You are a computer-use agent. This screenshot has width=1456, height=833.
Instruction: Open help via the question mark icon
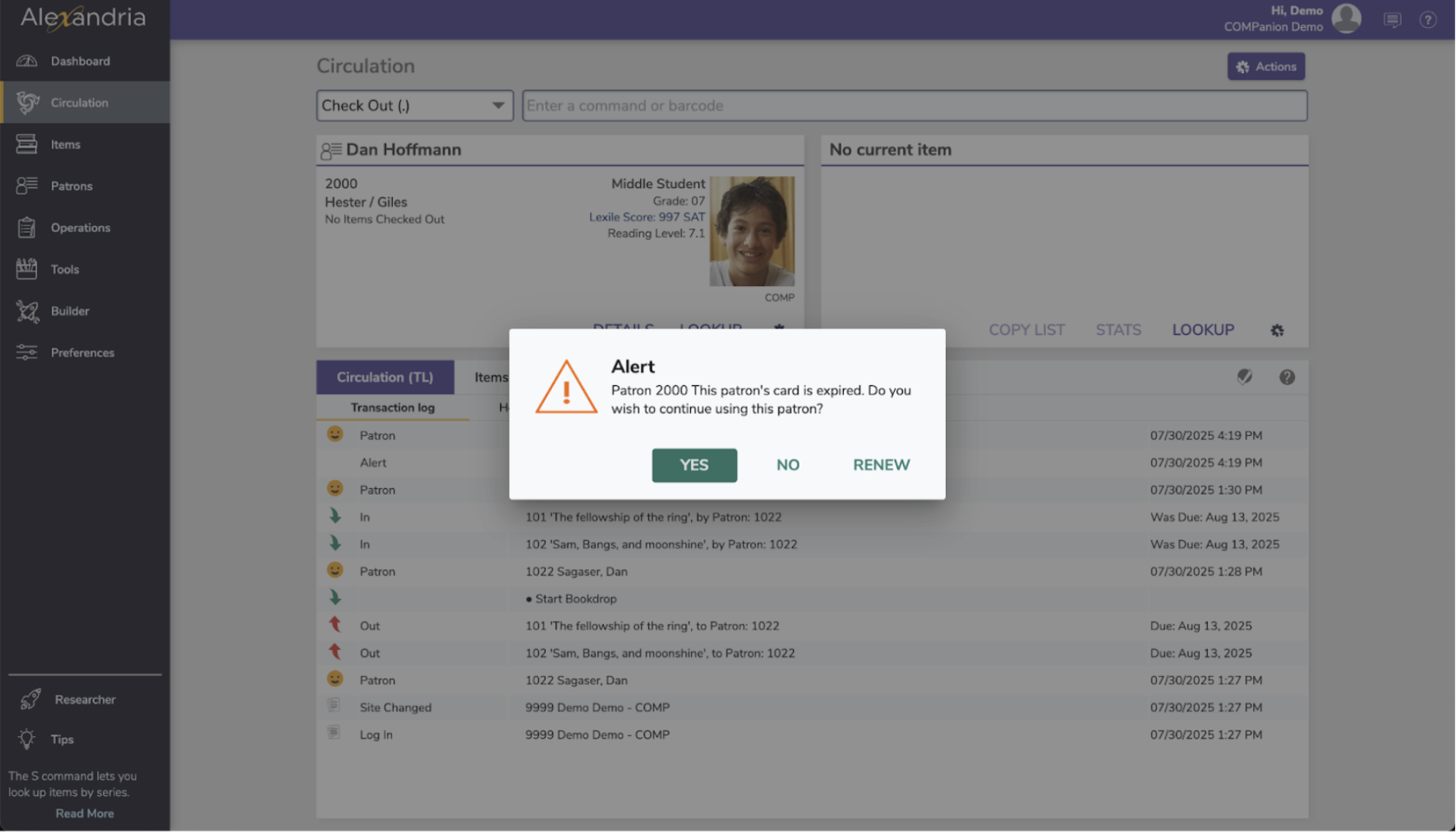1427,20
